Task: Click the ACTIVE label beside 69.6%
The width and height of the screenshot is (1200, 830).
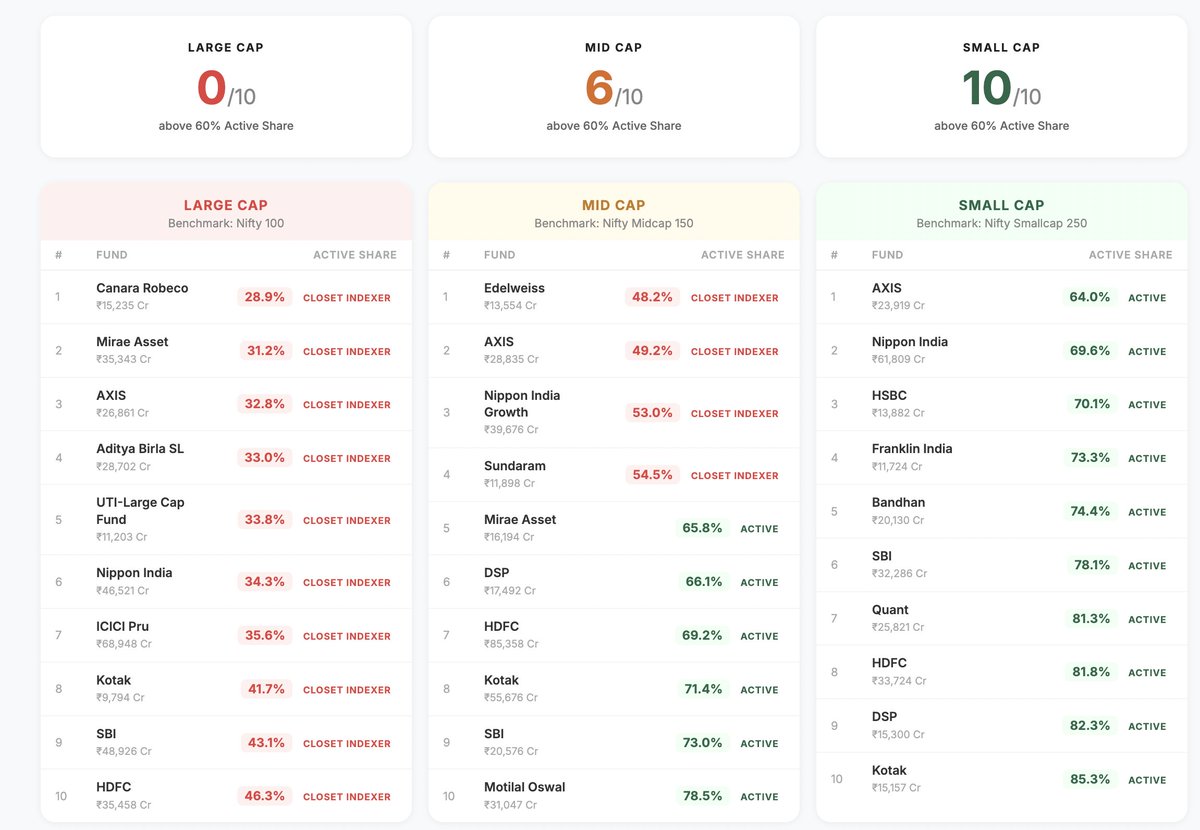Action: [1147, 352]
